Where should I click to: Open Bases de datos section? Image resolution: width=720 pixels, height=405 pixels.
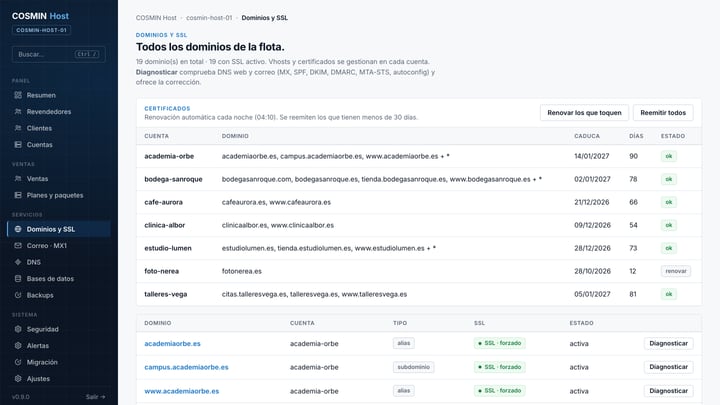pos(59,279)
